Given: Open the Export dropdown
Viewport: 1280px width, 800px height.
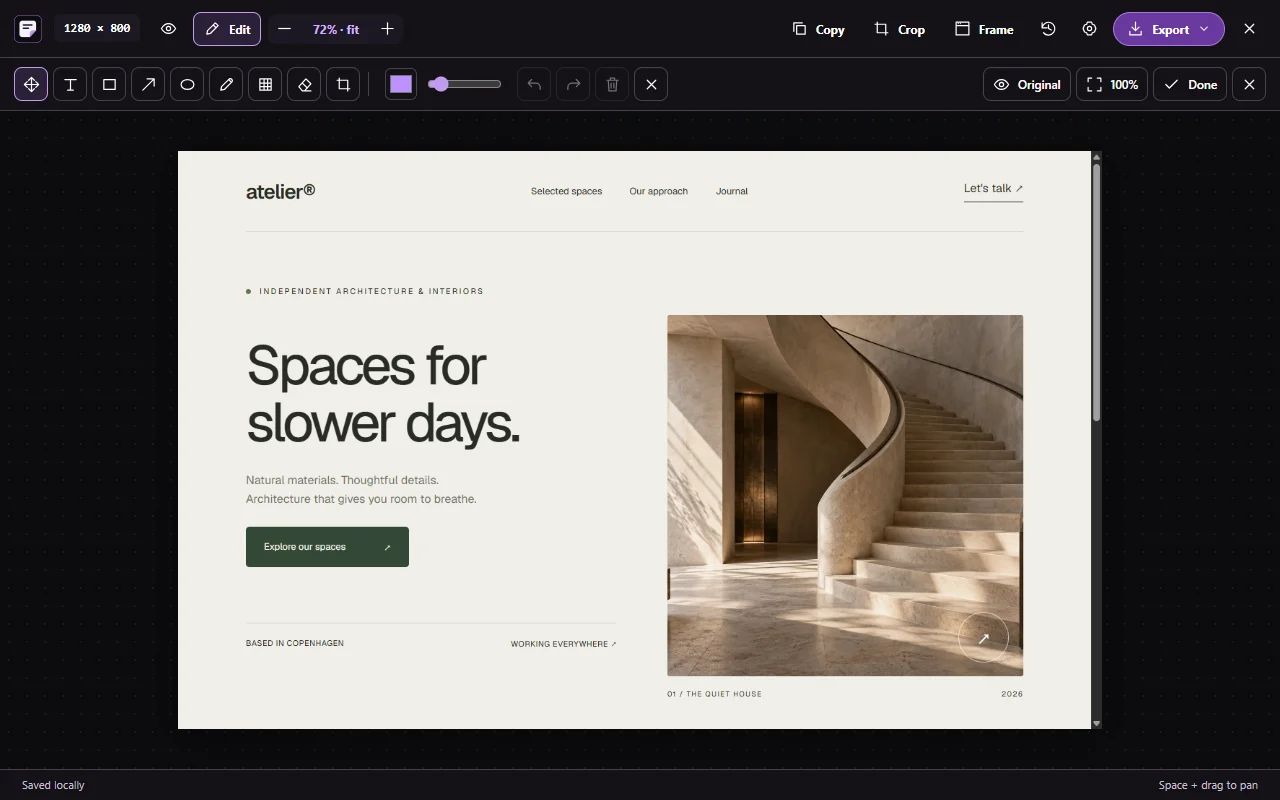Looking at the screenshot, I should [x=1169, y=29].
